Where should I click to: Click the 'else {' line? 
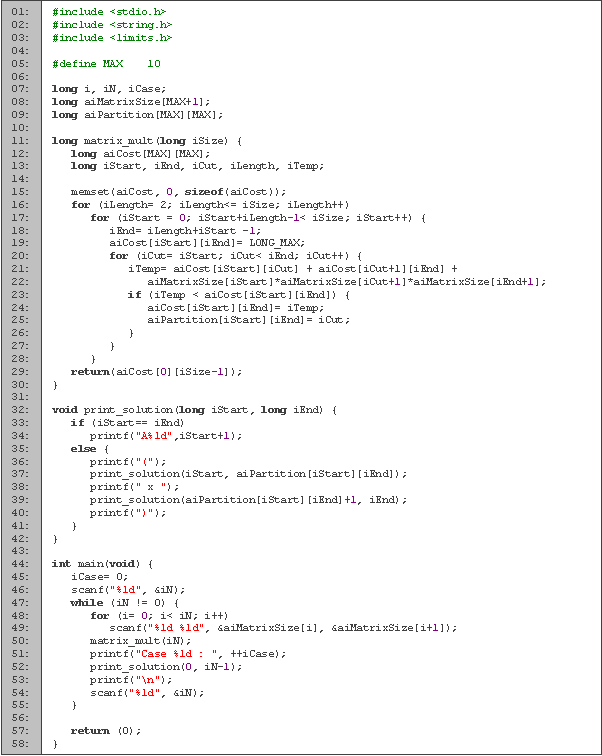(x=90, y=449)
